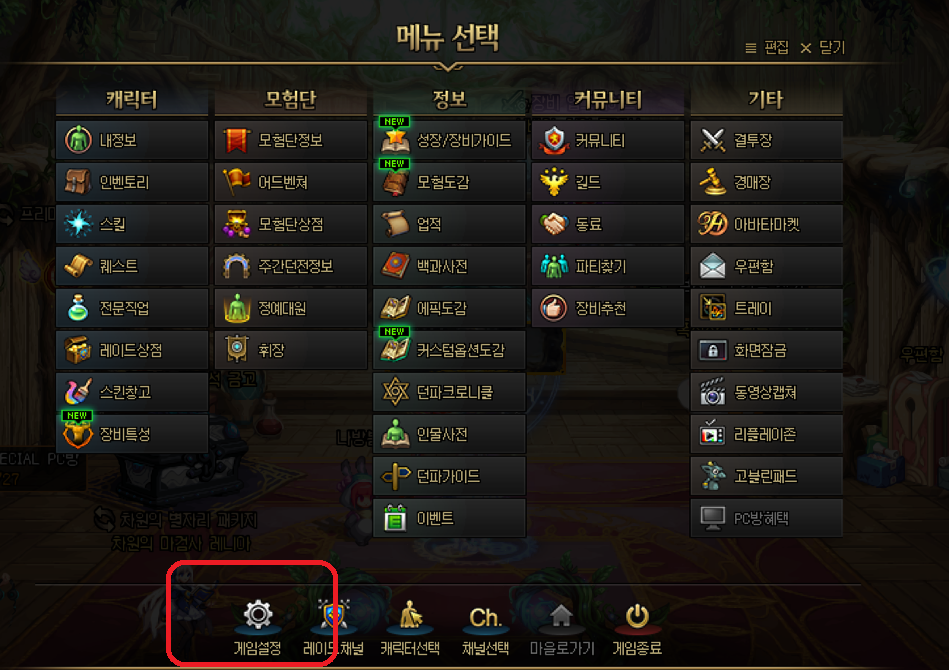Image resolution: width=949 pixels, height=670 pixels.
Task: Open the 이벤트 calendar entry
Action: [x=449, y=518]
